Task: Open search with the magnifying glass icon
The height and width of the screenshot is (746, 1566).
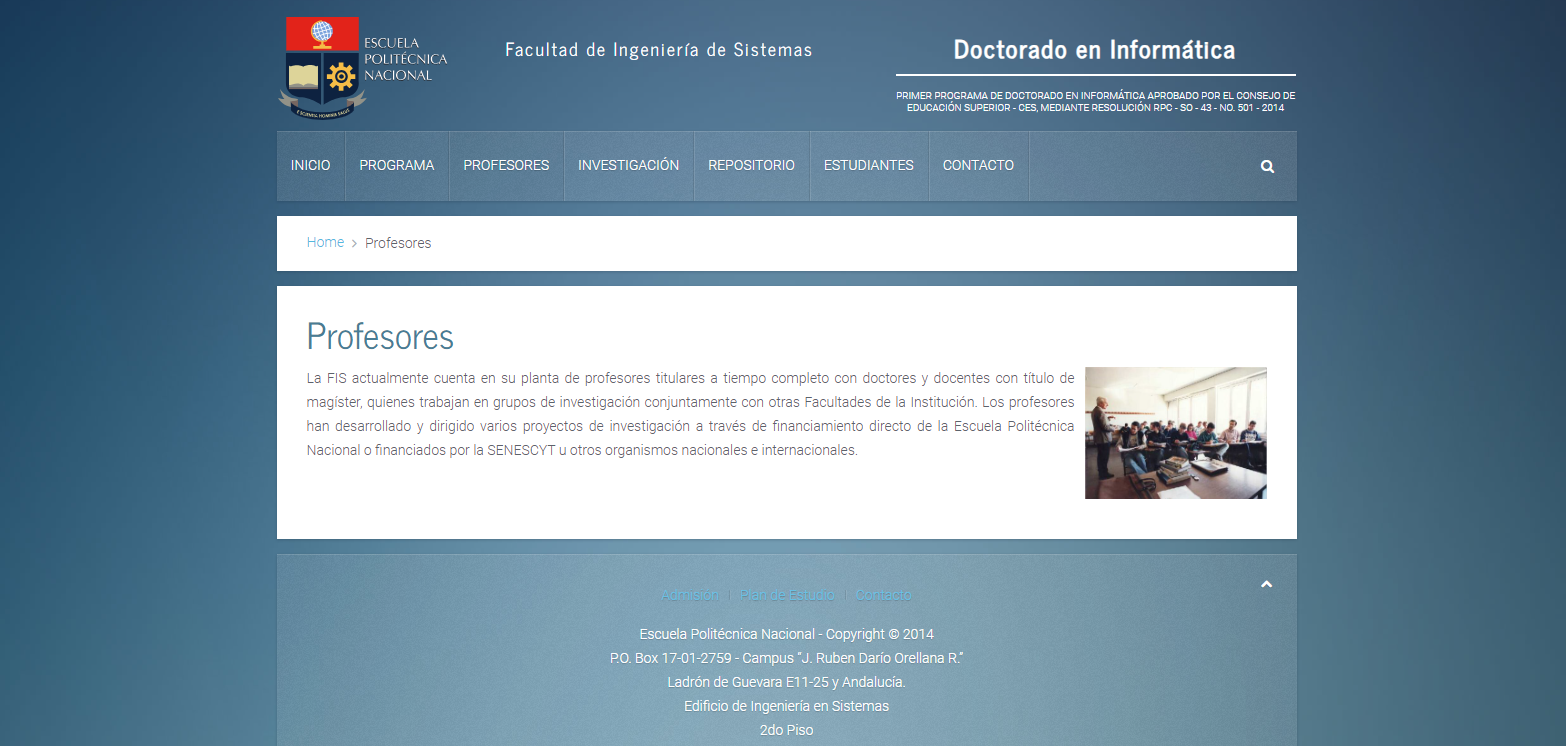Action: click(1267, 167)
